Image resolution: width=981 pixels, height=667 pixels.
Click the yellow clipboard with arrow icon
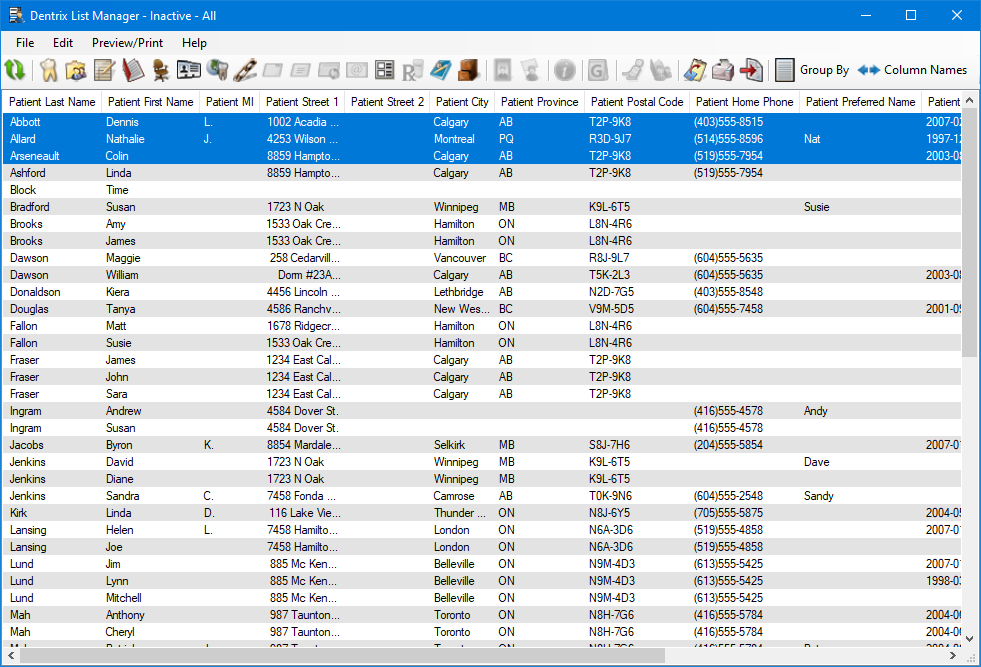coord(694,69)
